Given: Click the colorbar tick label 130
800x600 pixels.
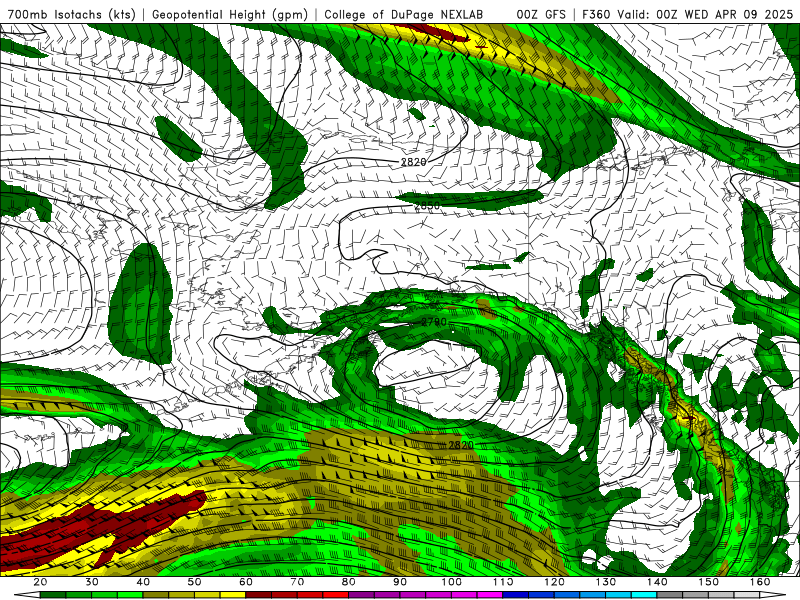Looking at the screenshot, I should tap(606, 582).
